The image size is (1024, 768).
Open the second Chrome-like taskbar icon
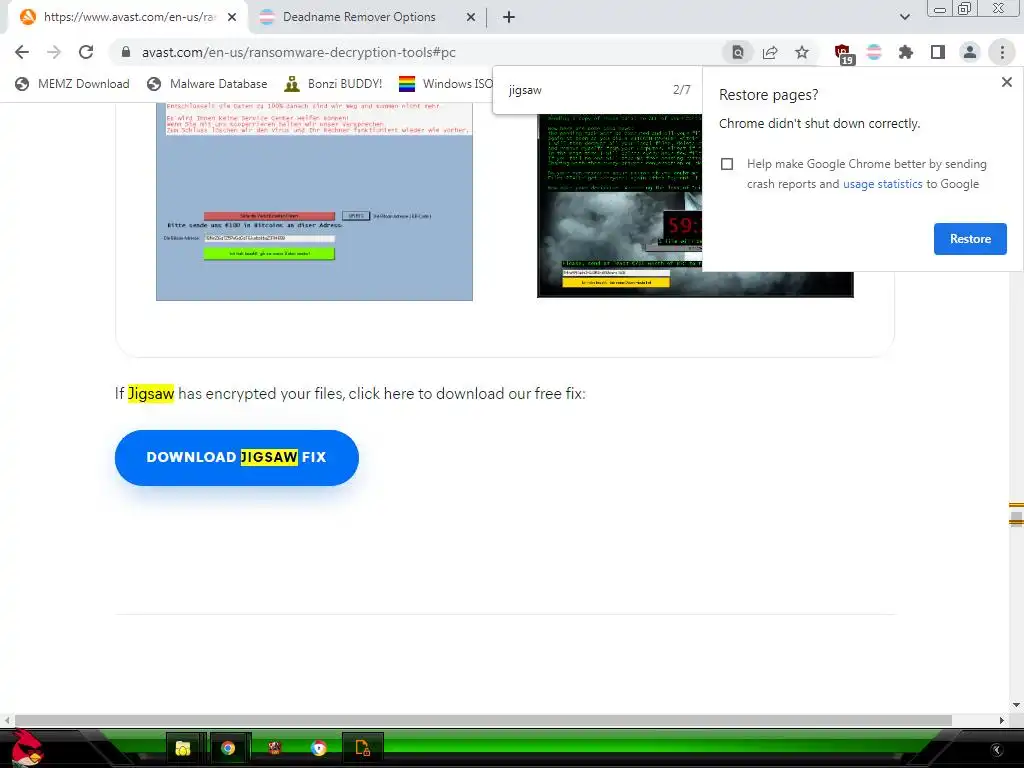point(319,748)
